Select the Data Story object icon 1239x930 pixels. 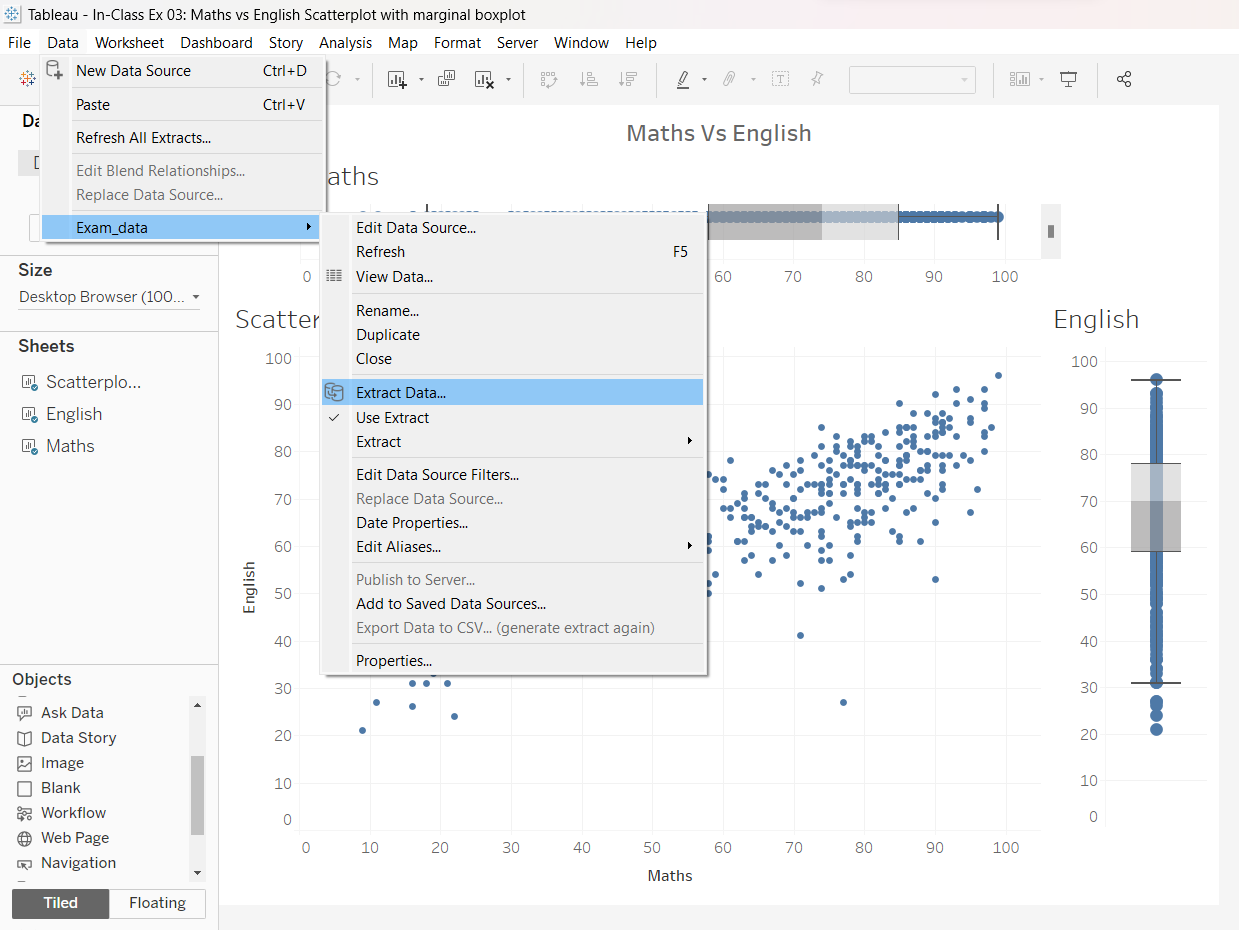click(25, 738)
